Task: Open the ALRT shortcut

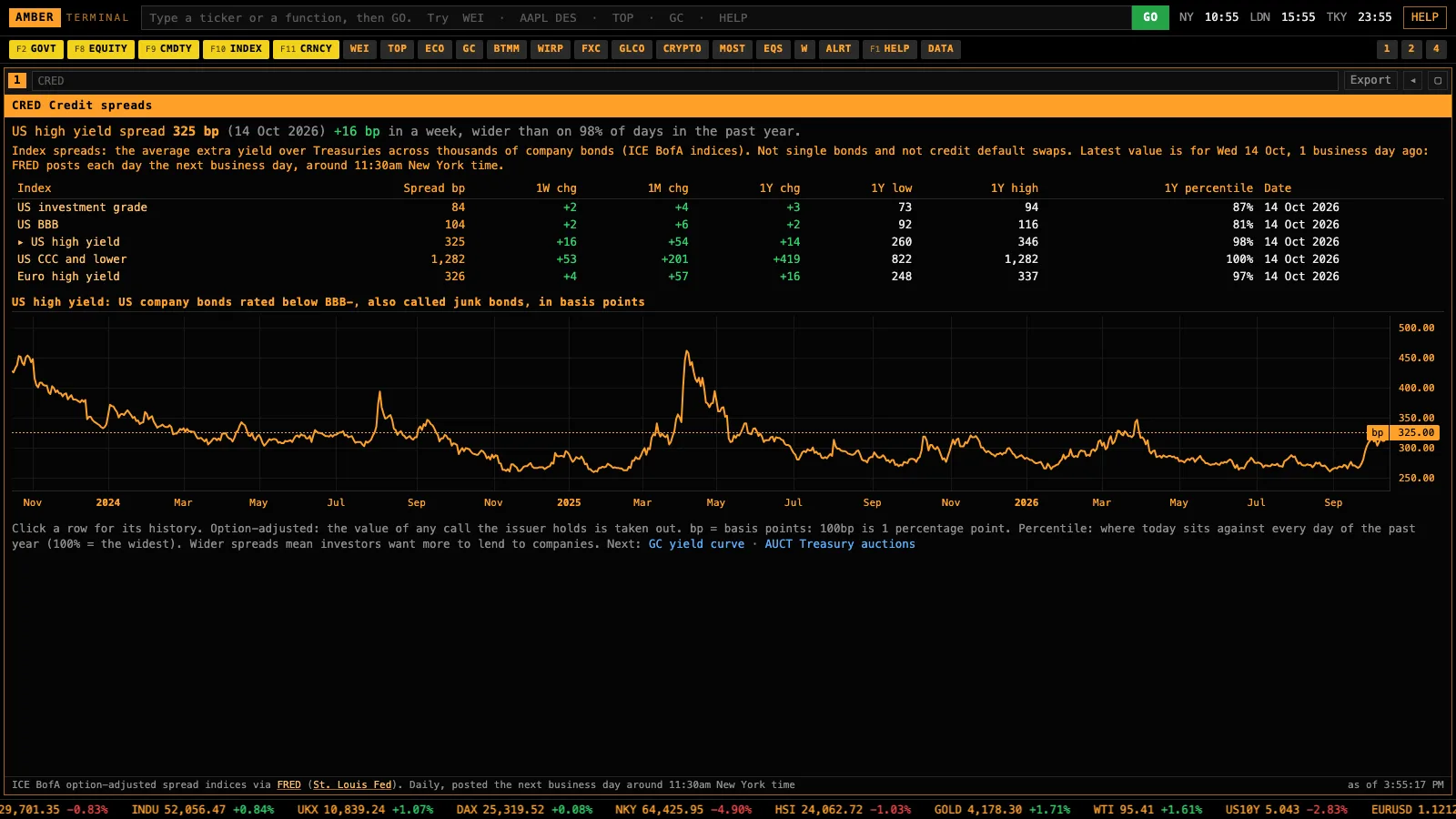Action: click(x=839, y=49)
